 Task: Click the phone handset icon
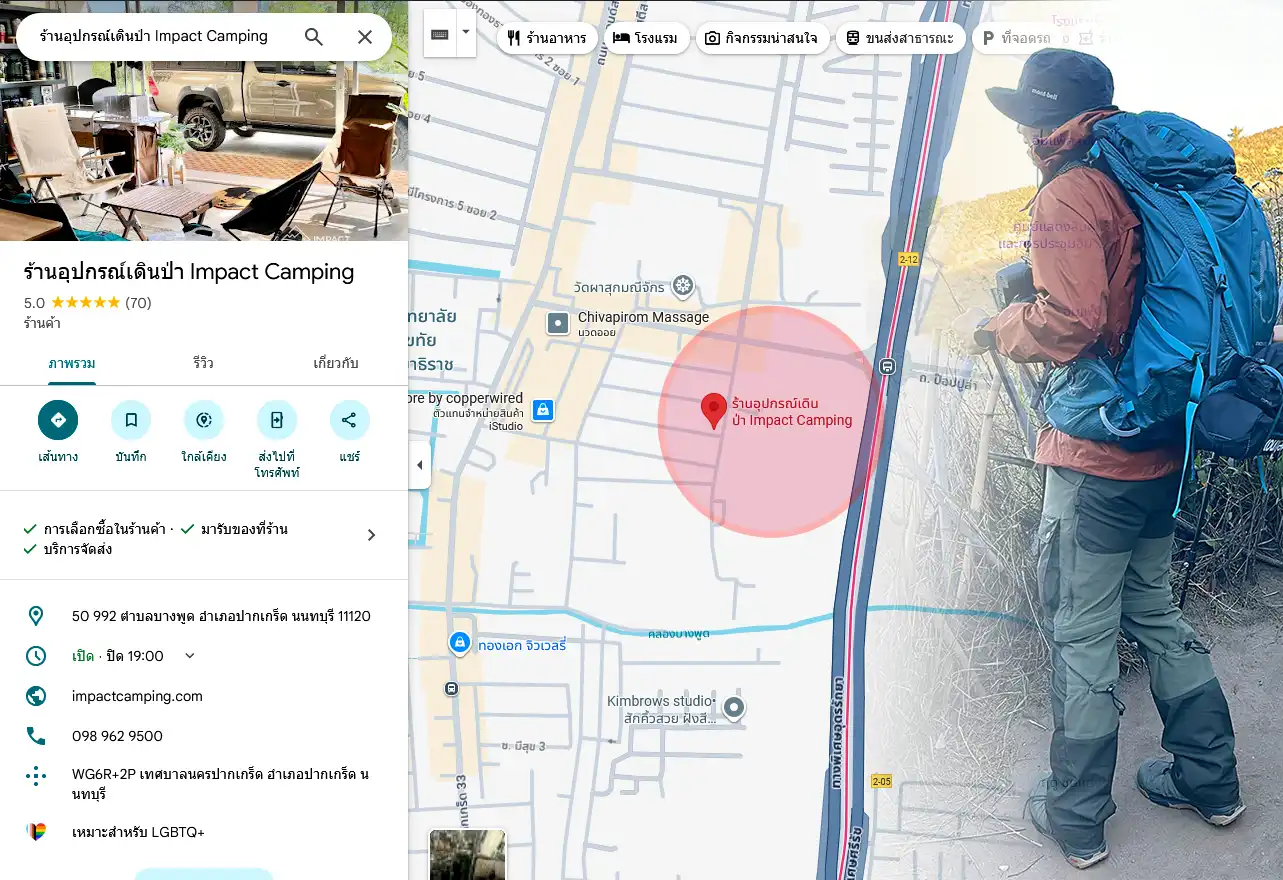(x=36, y=736)
